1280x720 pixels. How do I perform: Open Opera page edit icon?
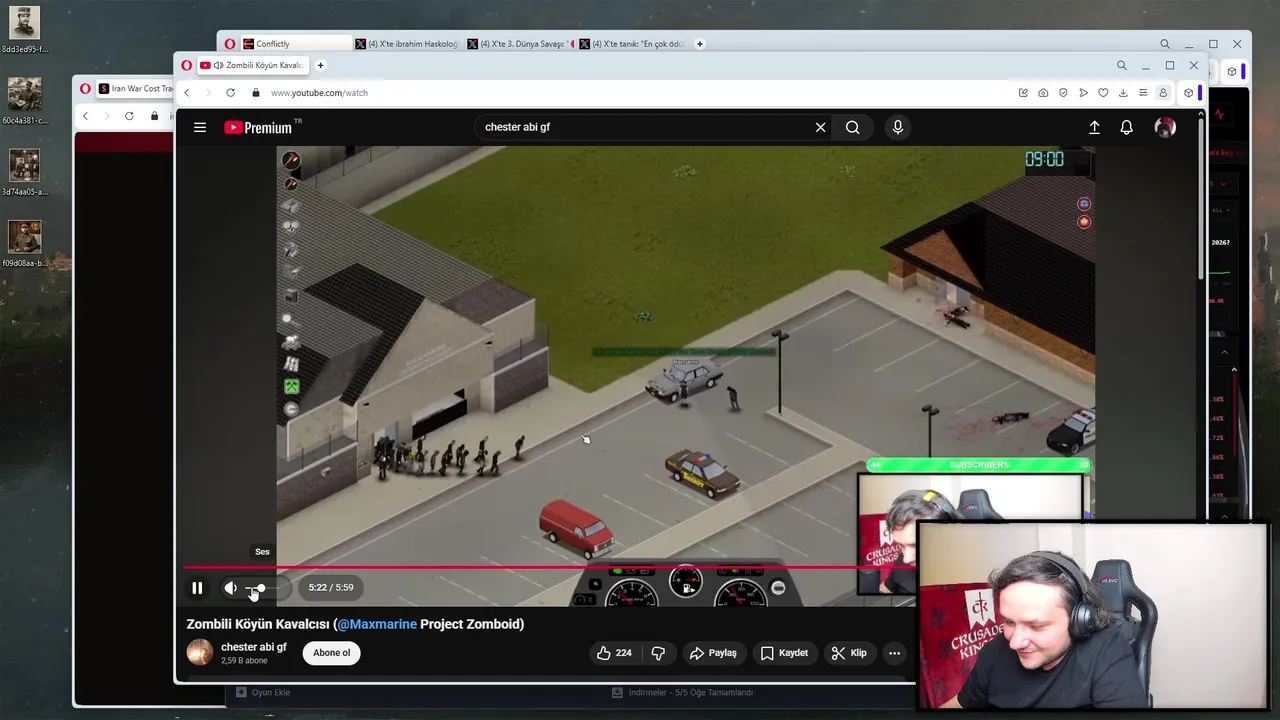click(1023, 93)
